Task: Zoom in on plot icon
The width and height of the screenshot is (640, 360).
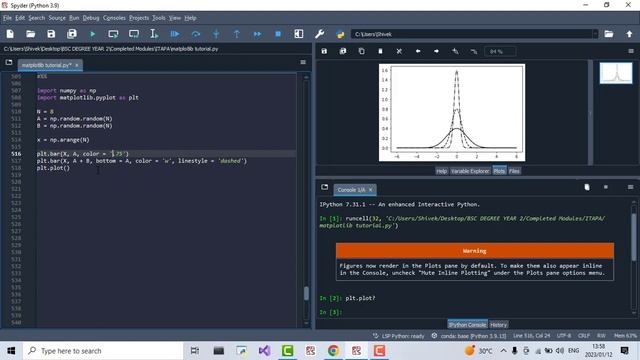Action: [x=455, y=51]
